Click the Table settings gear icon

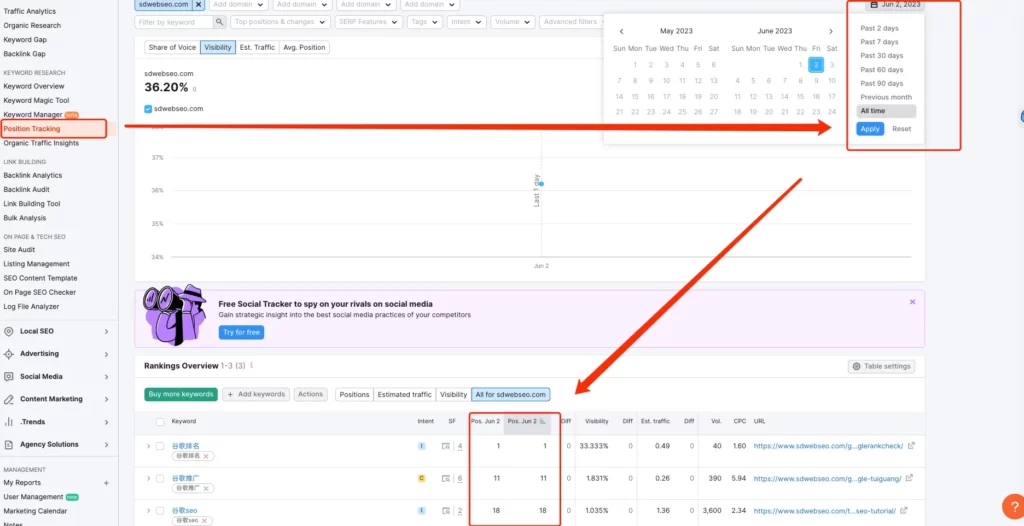point(856,367)
